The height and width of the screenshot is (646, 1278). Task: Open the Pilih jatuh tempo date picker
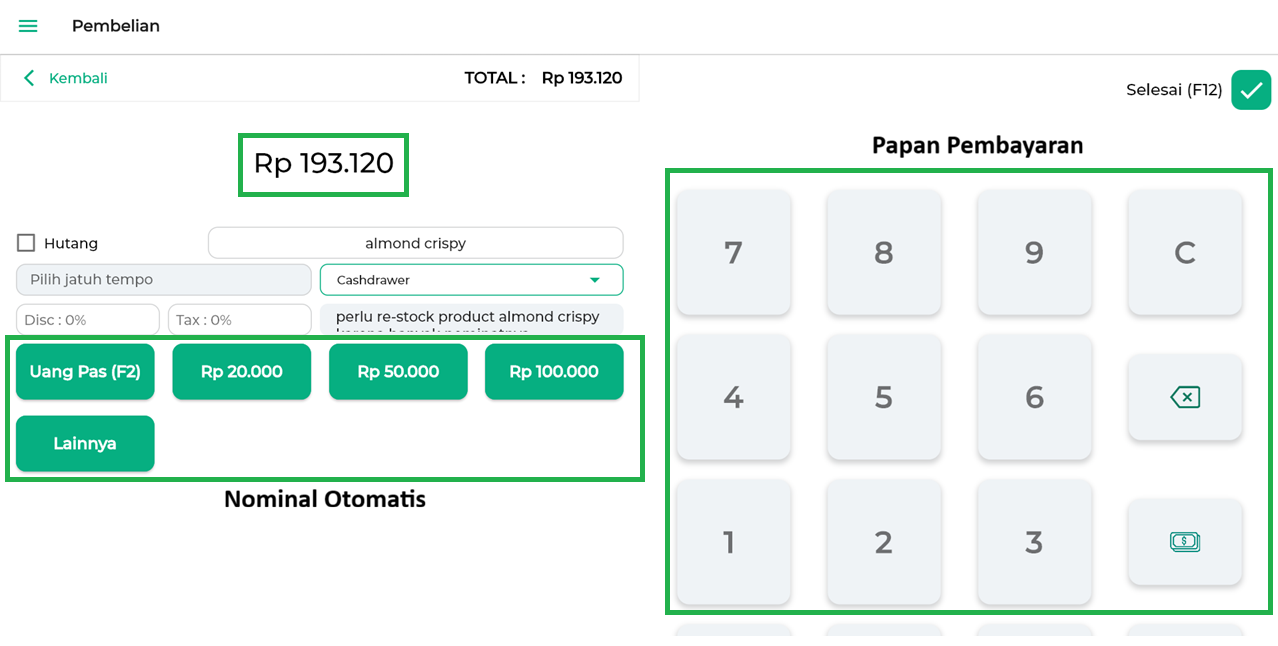click(164, 280)
